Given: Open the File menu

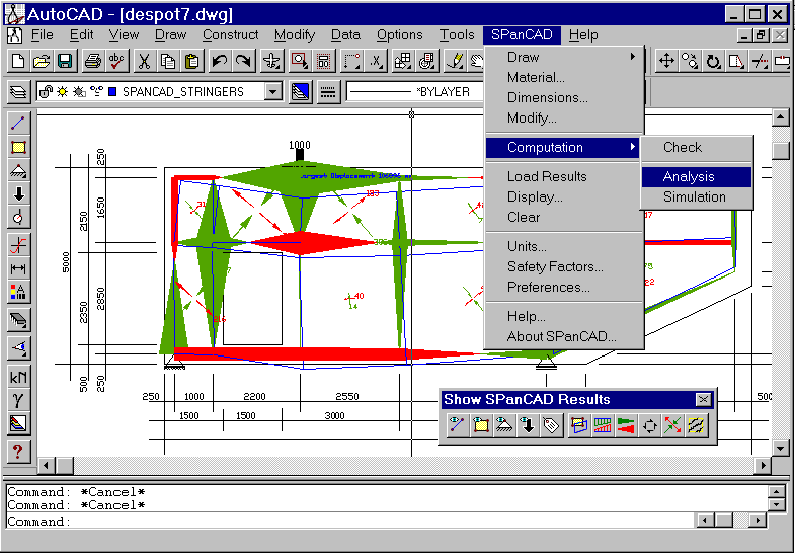Looking at the screenshot, I should 42,35.
